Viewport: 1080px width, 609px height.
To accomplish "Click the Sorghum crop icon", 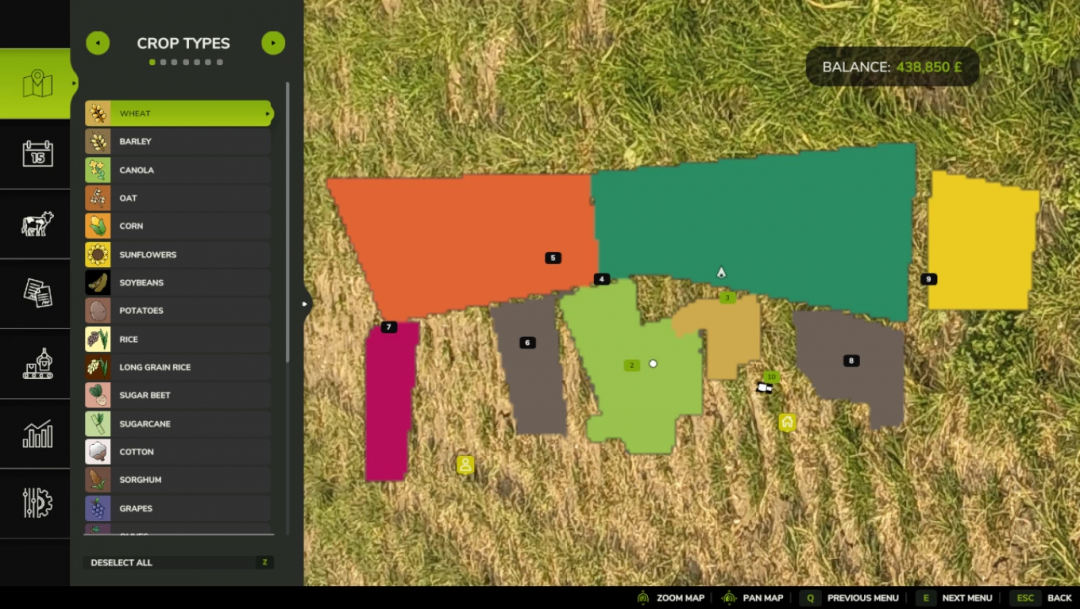I will pyautogui.click(x=98, y=480).
